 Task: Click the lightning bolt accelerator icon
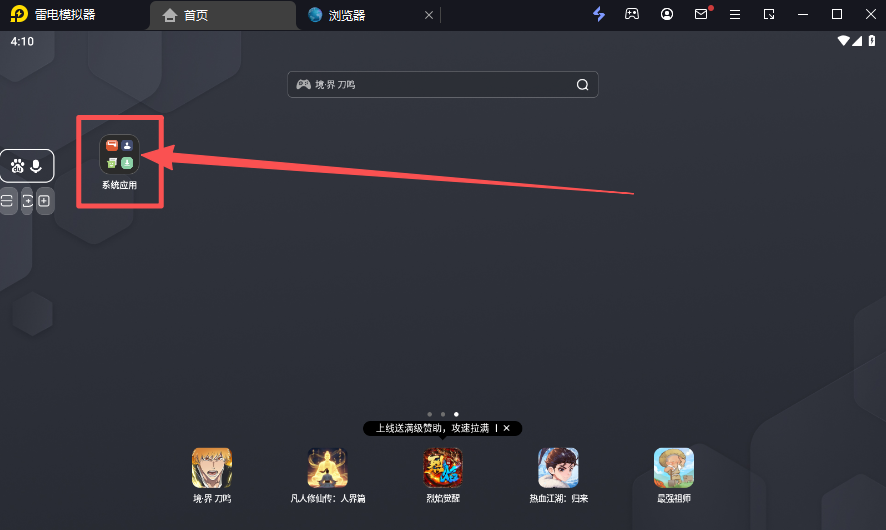(599, 14)
